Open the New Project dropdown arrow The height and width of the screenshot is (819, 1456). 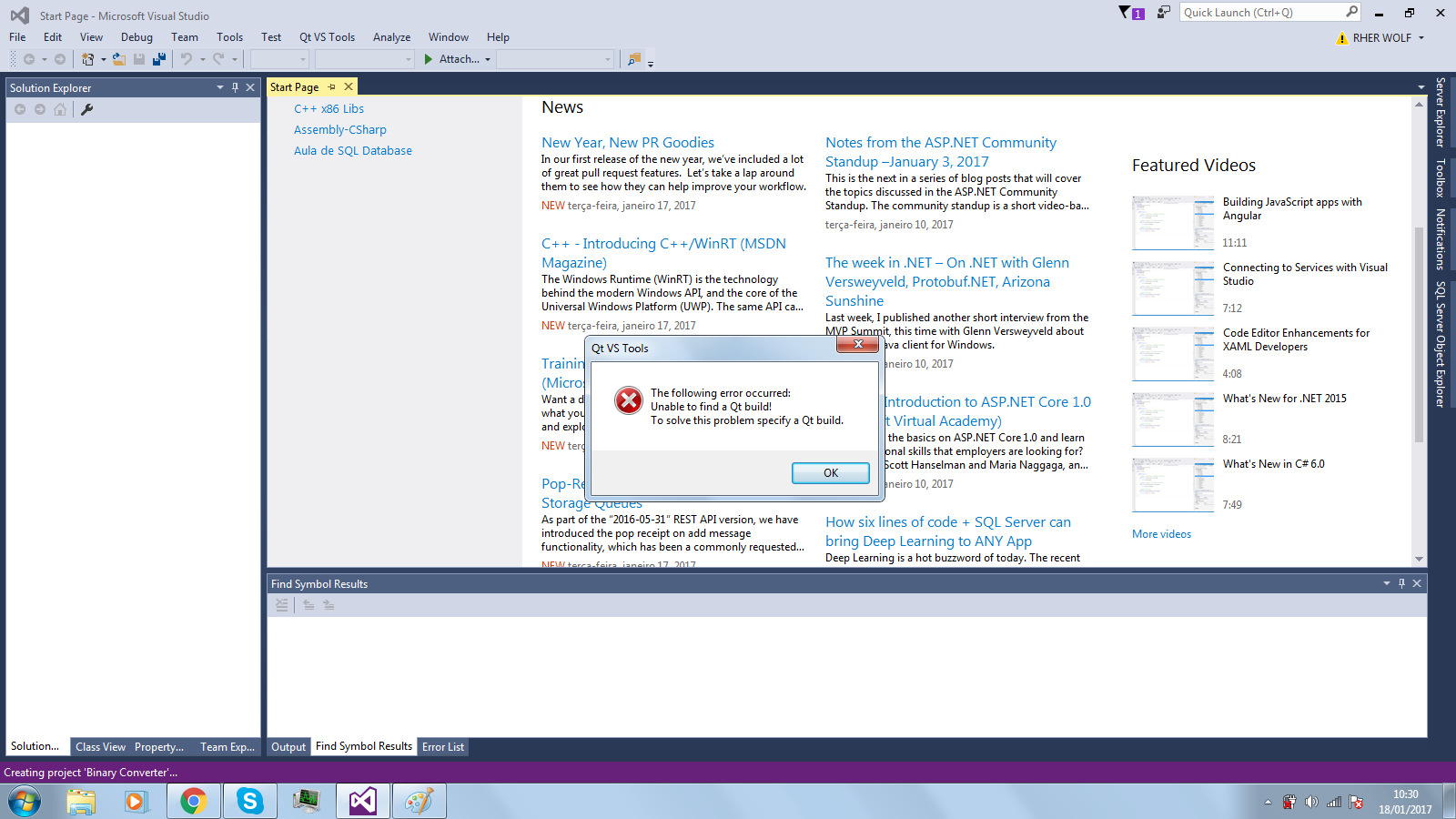pyautogui.click(x=104, y=60)
